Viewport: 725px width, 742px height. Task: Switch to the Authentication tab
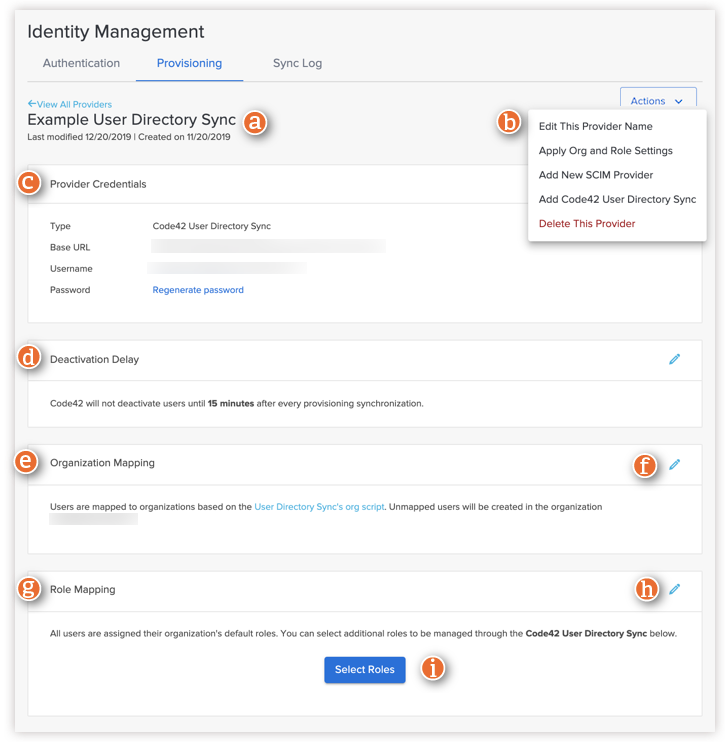point(81,63)
